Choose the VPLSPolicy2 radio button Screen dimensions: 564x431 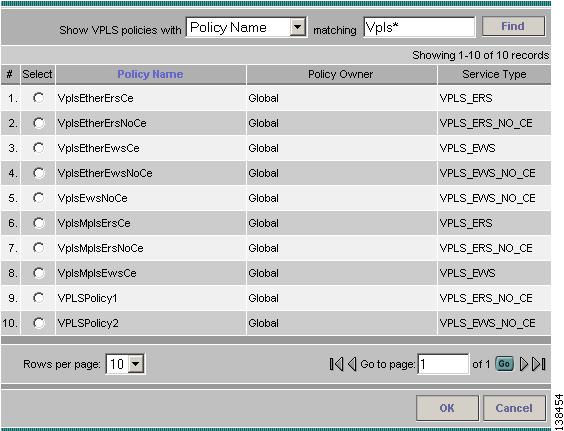(38, 323)
